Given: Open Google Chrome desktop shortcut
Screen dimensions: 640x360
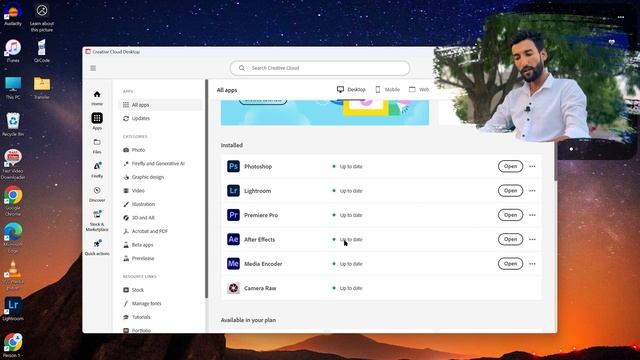Looking at the screenshot, I should coord(13,201).
